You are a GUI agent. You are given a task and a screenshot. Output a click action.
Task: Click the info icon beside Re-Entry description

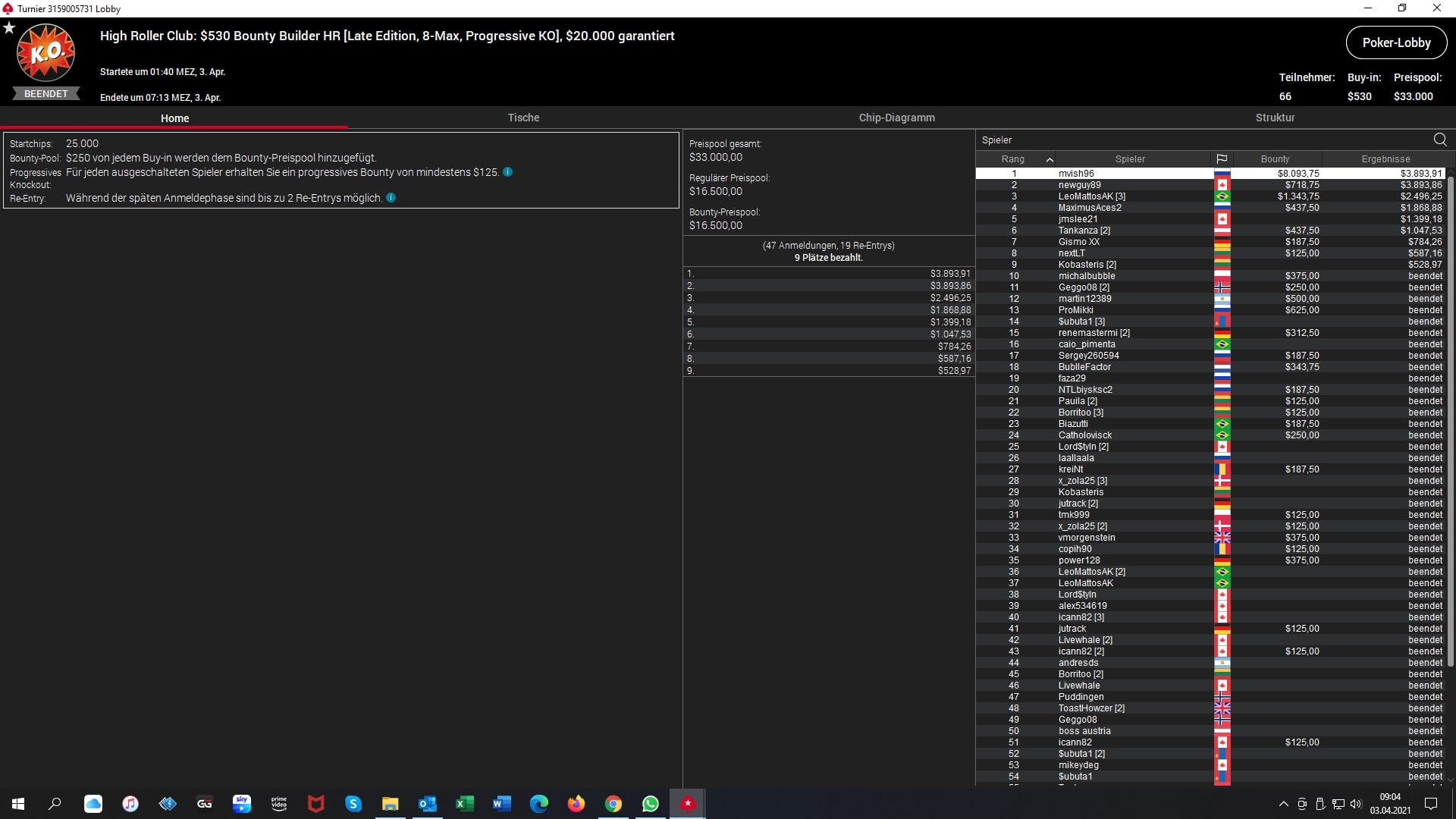coord(391,198)
